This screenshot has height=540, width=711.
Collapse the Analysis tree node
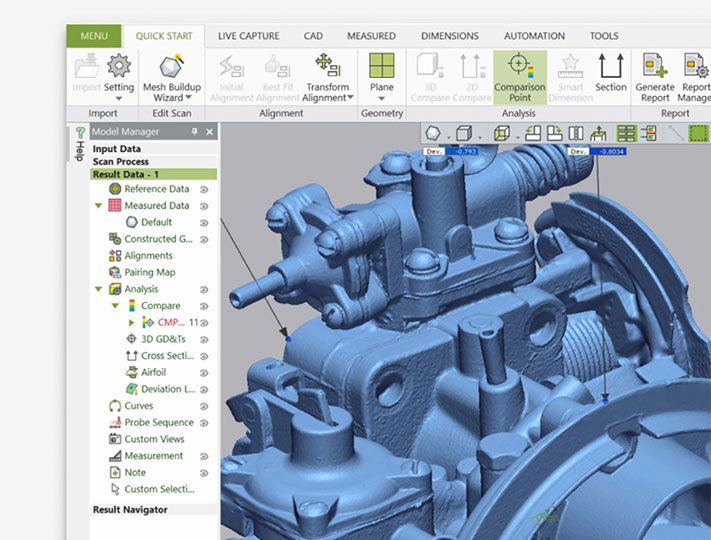coord(98,289)
